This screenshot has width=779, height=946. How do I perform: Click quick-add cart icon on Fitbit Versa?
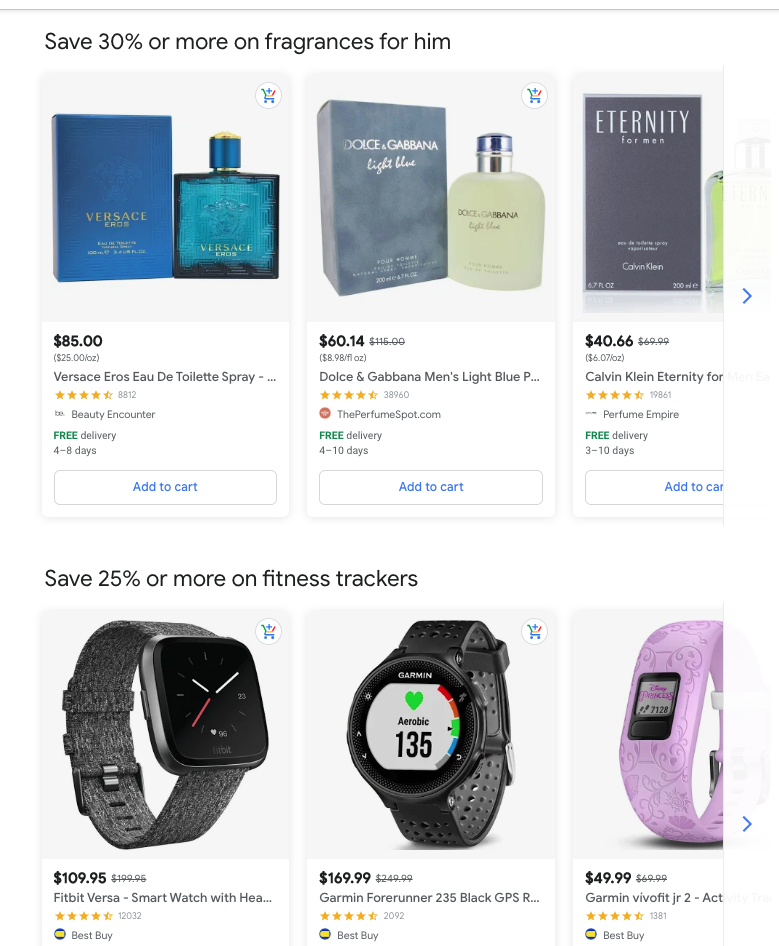click(269, 632)
